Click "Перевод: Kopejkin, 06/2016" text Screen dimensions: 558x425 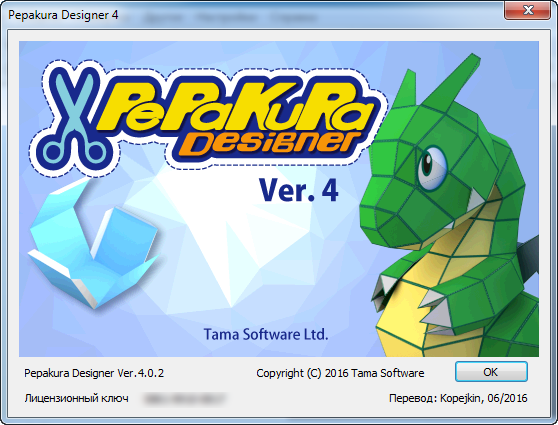point(458,398)
